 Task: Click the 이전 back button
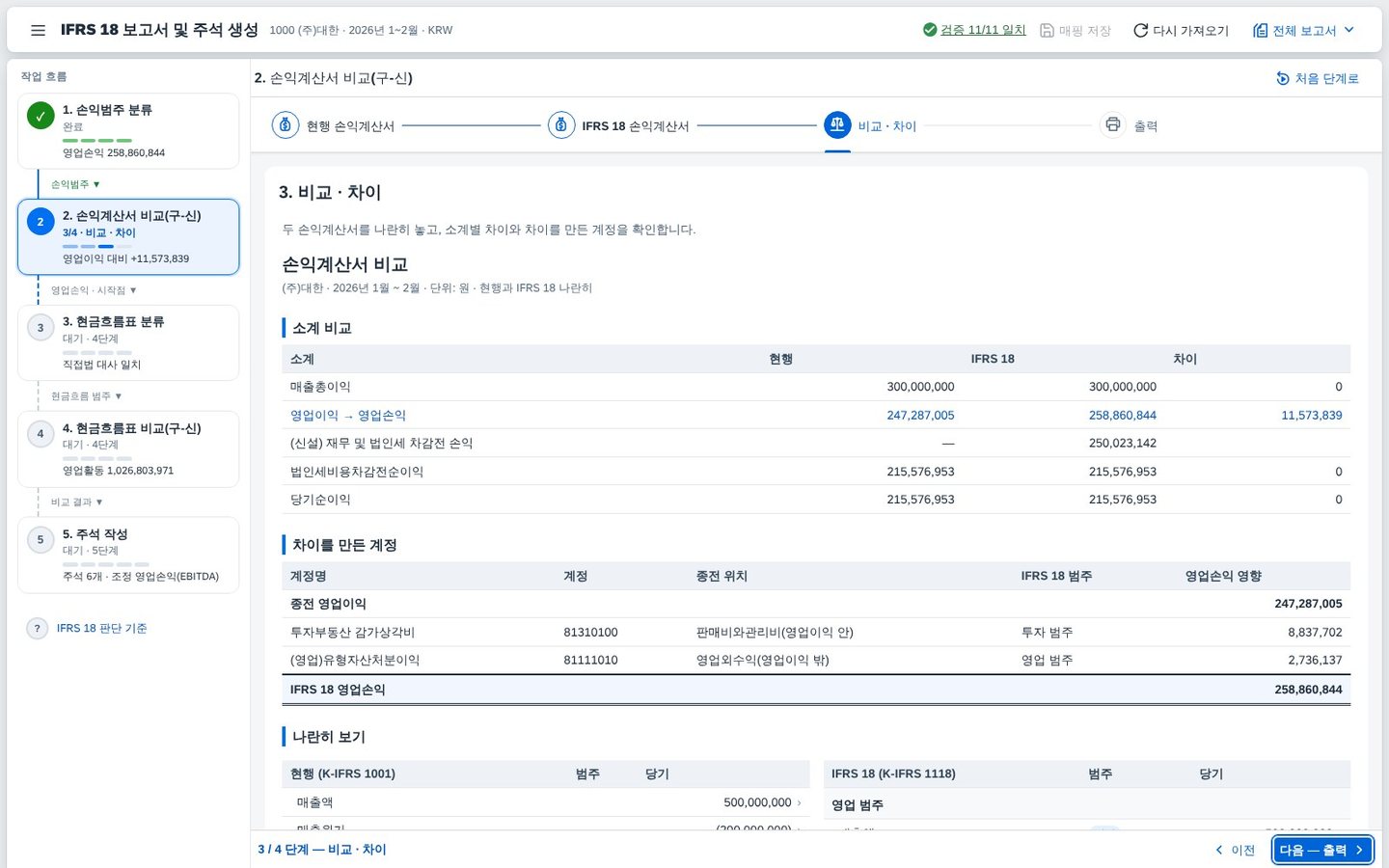click(1235, 850)
